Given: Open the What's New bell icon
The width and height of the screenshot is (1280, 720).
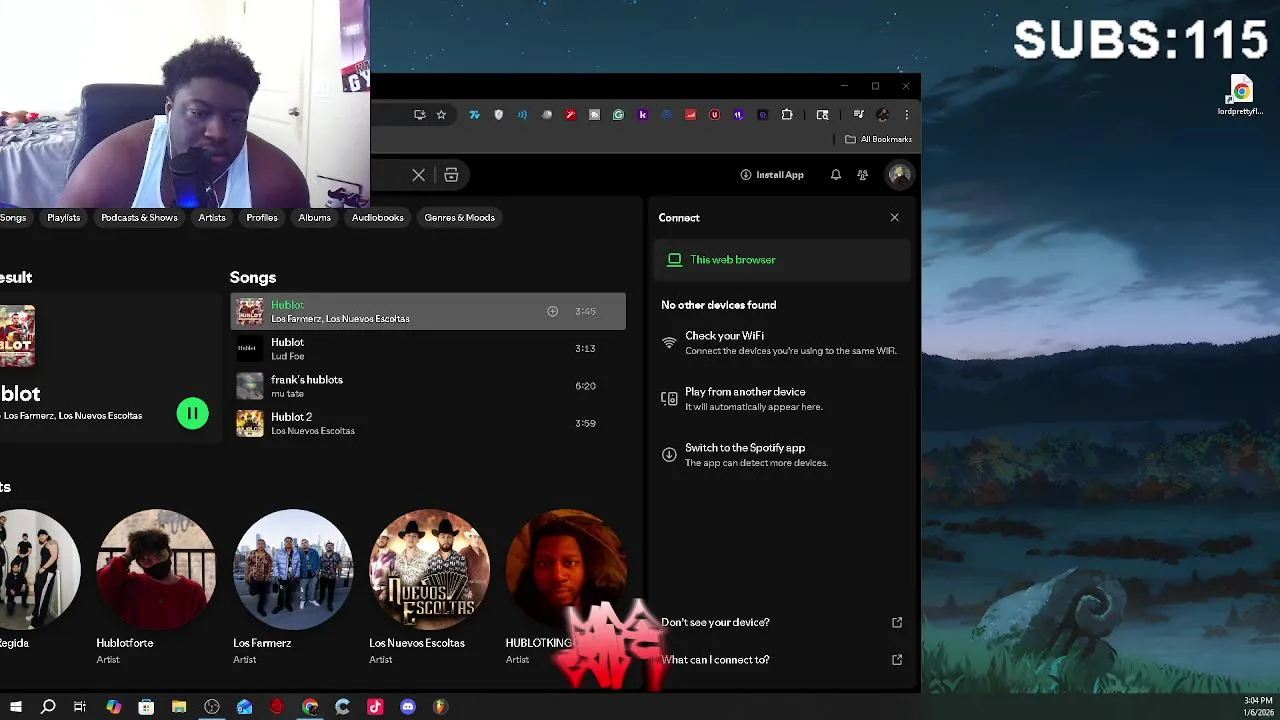Looking at the screenshot, I should point(836,175).
